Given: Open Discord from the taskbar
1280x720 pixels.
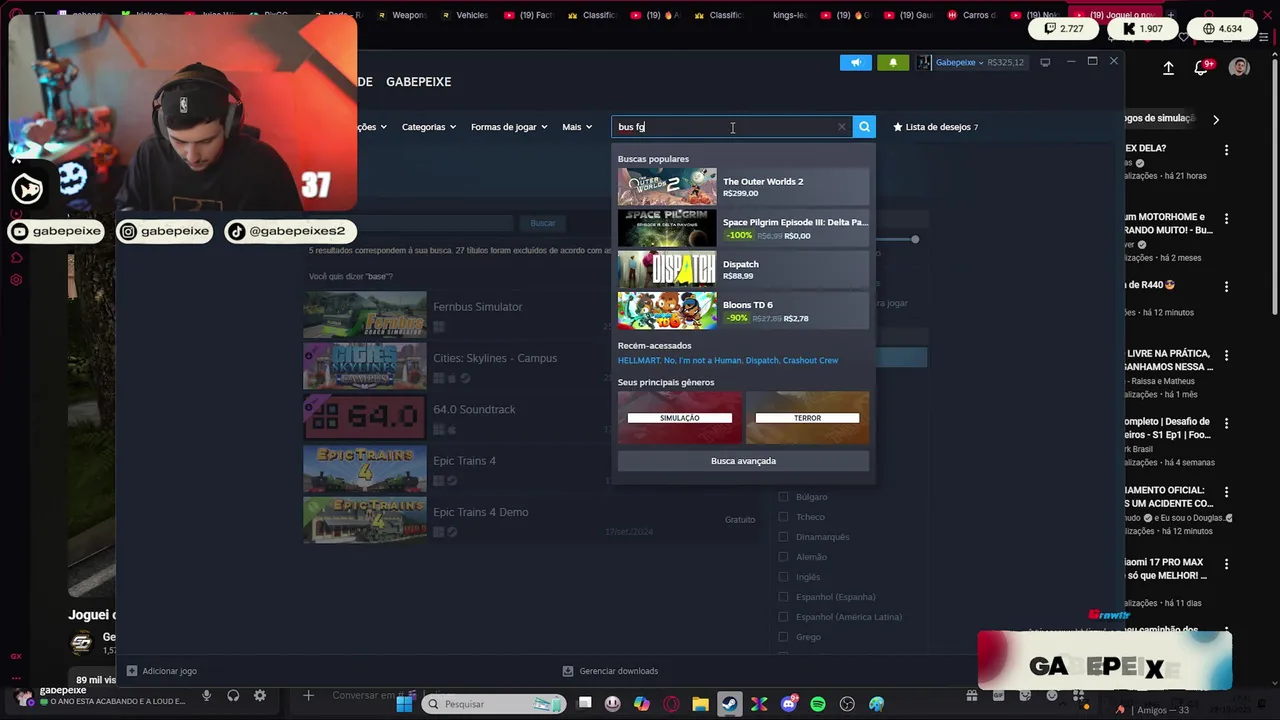Looking at the screenshot, I should 789,704.
